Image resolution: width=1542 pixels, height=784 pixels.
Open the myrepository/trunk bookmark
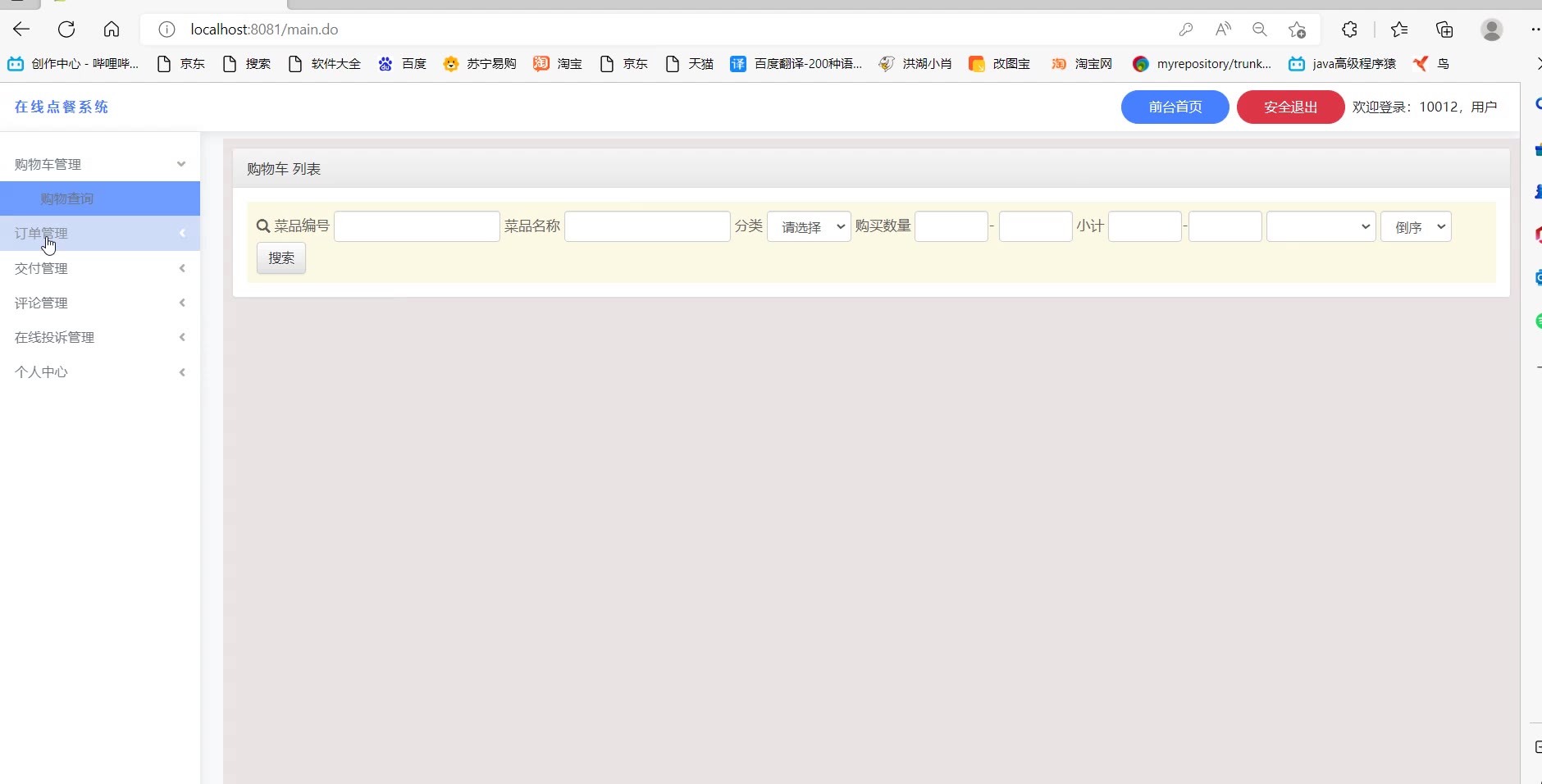(x=1202, y=64)
